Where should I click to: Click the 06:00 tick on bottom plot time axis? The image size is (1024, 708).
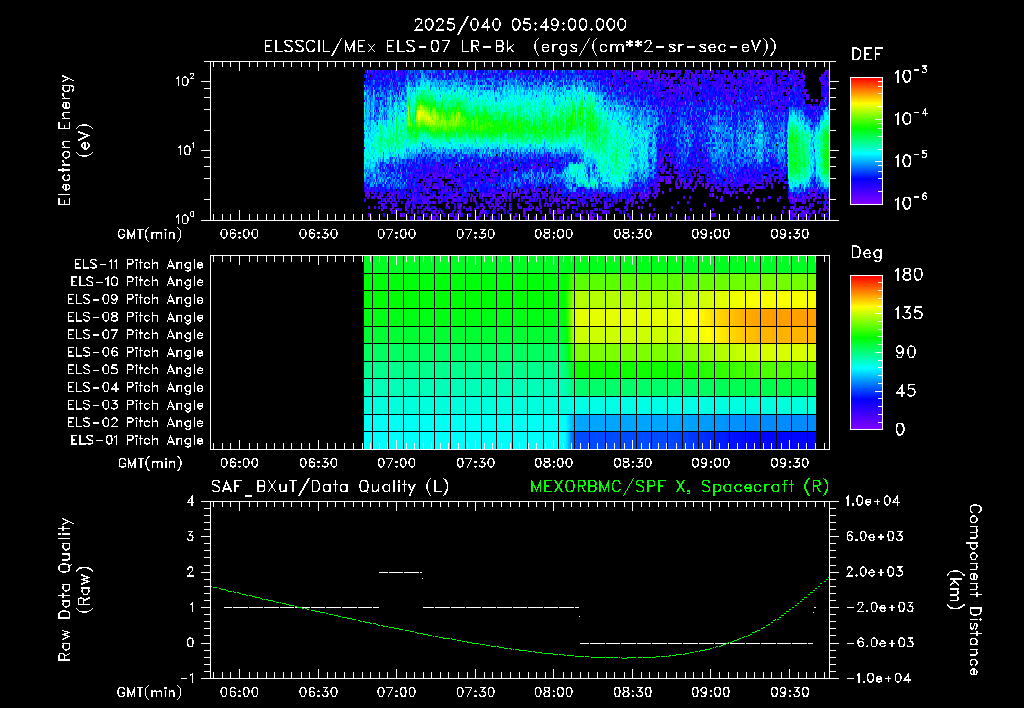point(239,692)
